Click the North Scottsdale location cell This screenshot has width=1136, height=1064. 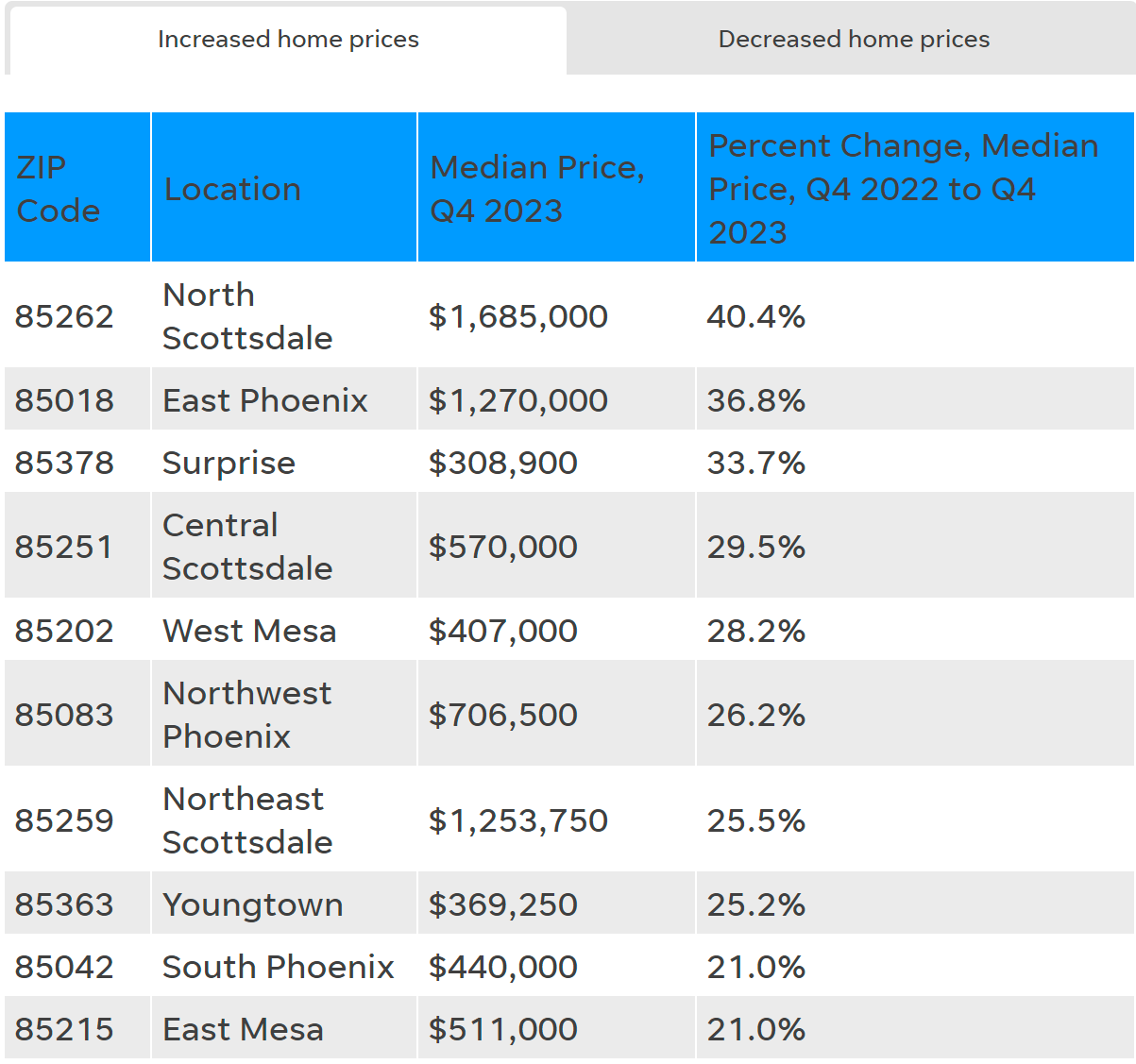(x=247, y=316)
